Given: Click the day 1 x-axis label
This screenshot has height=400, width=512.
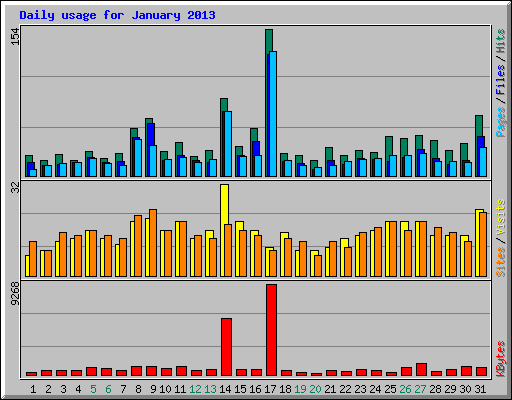Looking at the screenshot, I should tap(33, 389).
